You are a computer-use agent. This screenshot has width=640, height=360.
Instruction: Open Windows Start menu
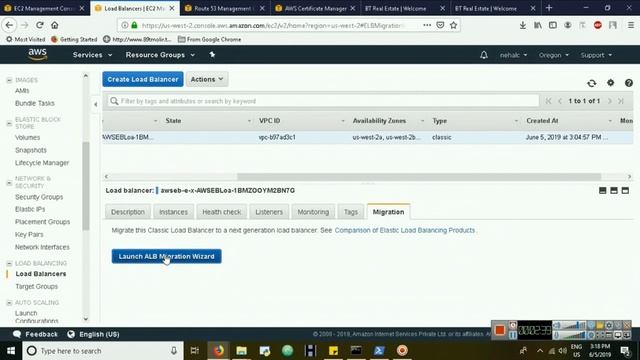tap(11, 351)
